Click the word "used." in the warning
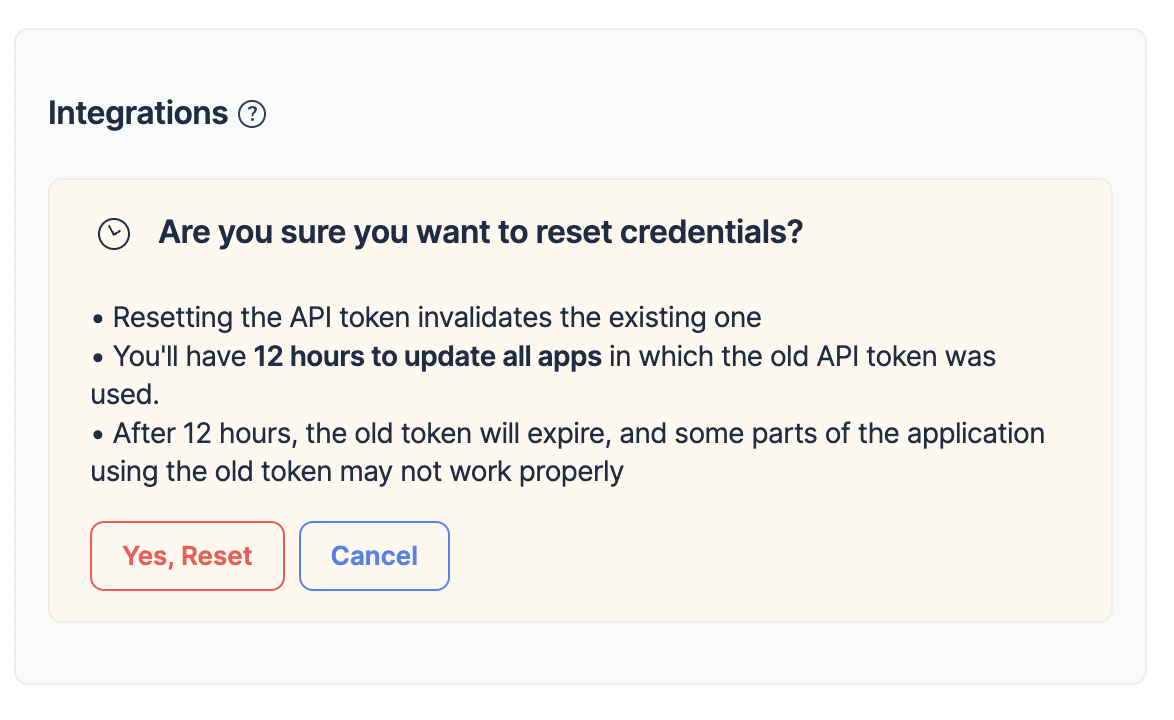The image size is (1174, 720). (125, 394)
